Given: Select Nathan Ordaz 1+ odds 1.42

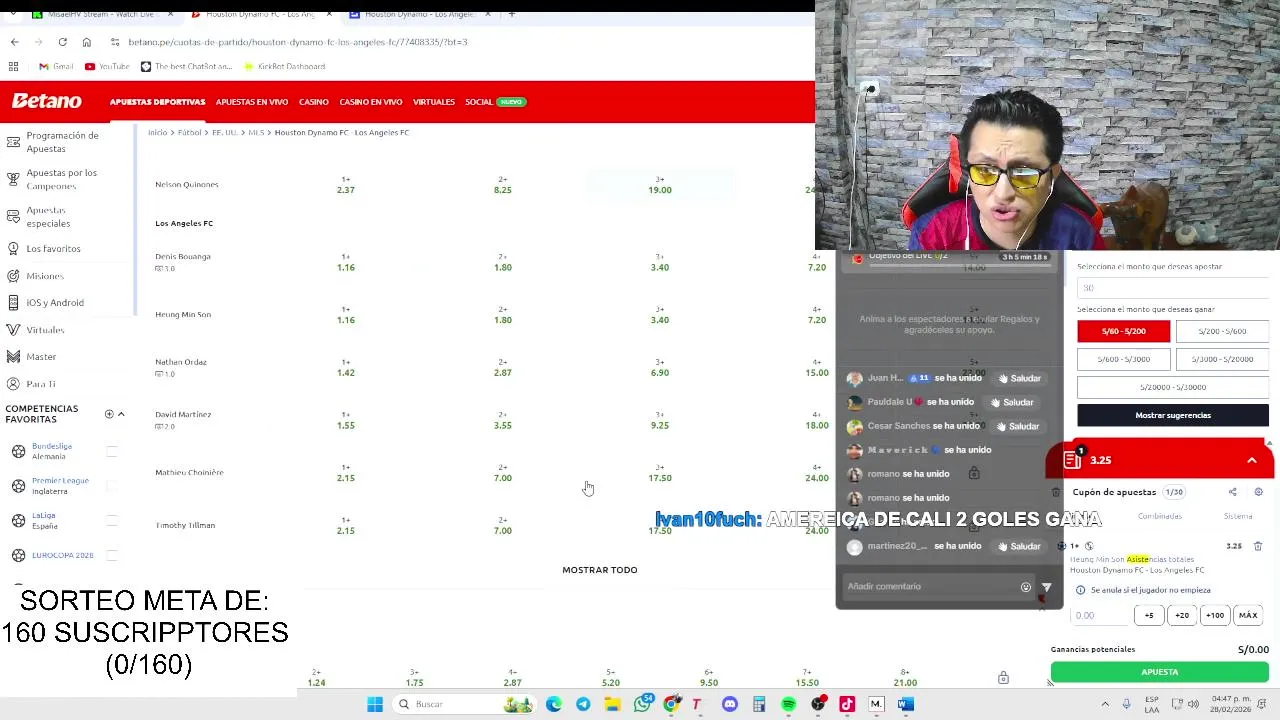Looking at the screenshot, I should 345,367.
